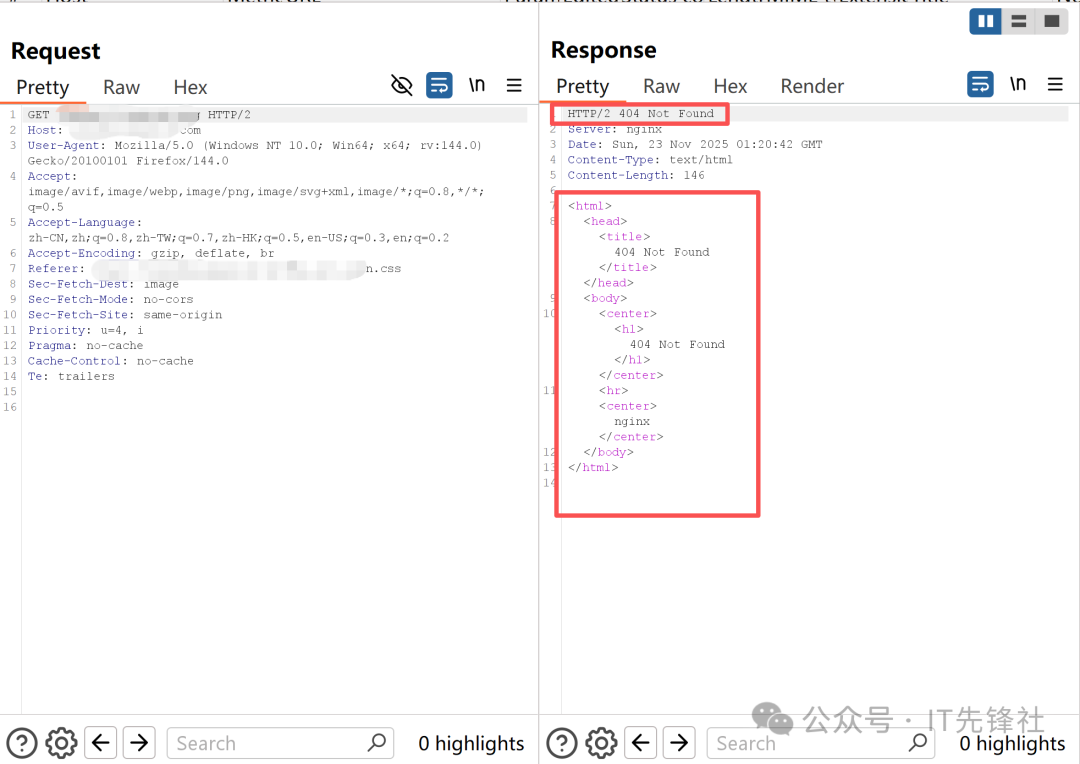Click HTTP/2 404 Not Found status line
The width and height of the screenshot is (1080, 764).
[641, 114]
